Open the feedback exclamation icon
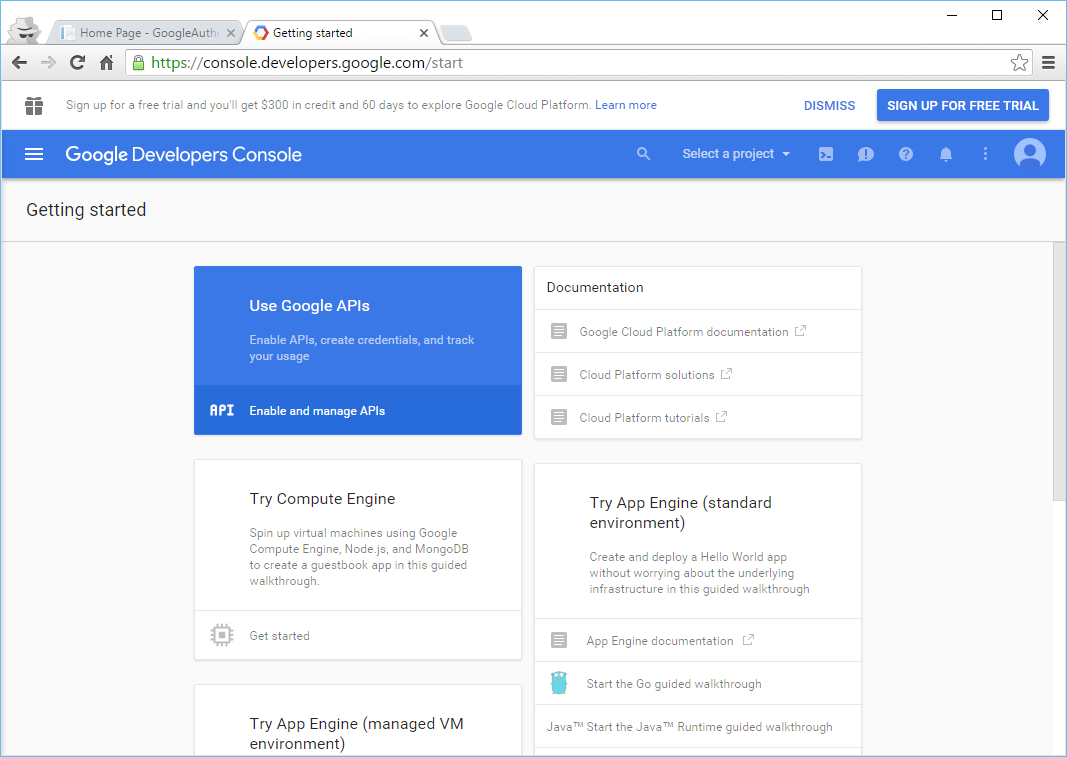 [x=866, y=155]
